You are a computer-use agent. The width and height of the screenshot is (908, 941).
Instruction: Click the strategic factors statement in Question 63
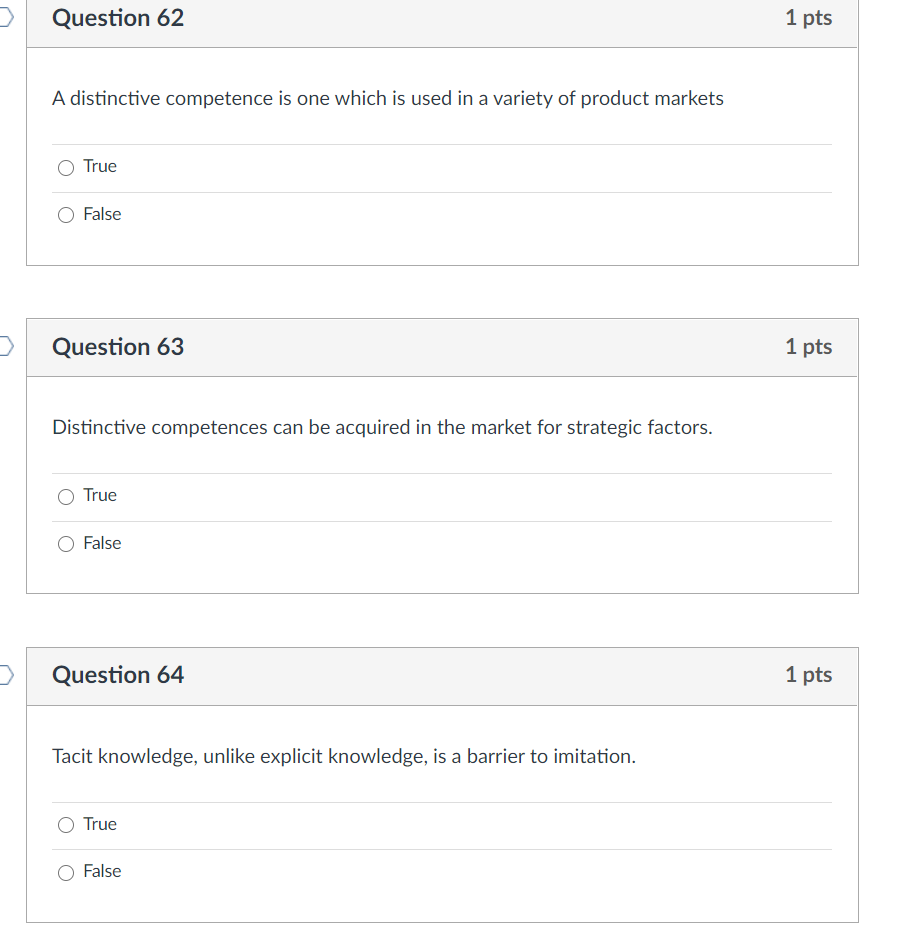381,427
